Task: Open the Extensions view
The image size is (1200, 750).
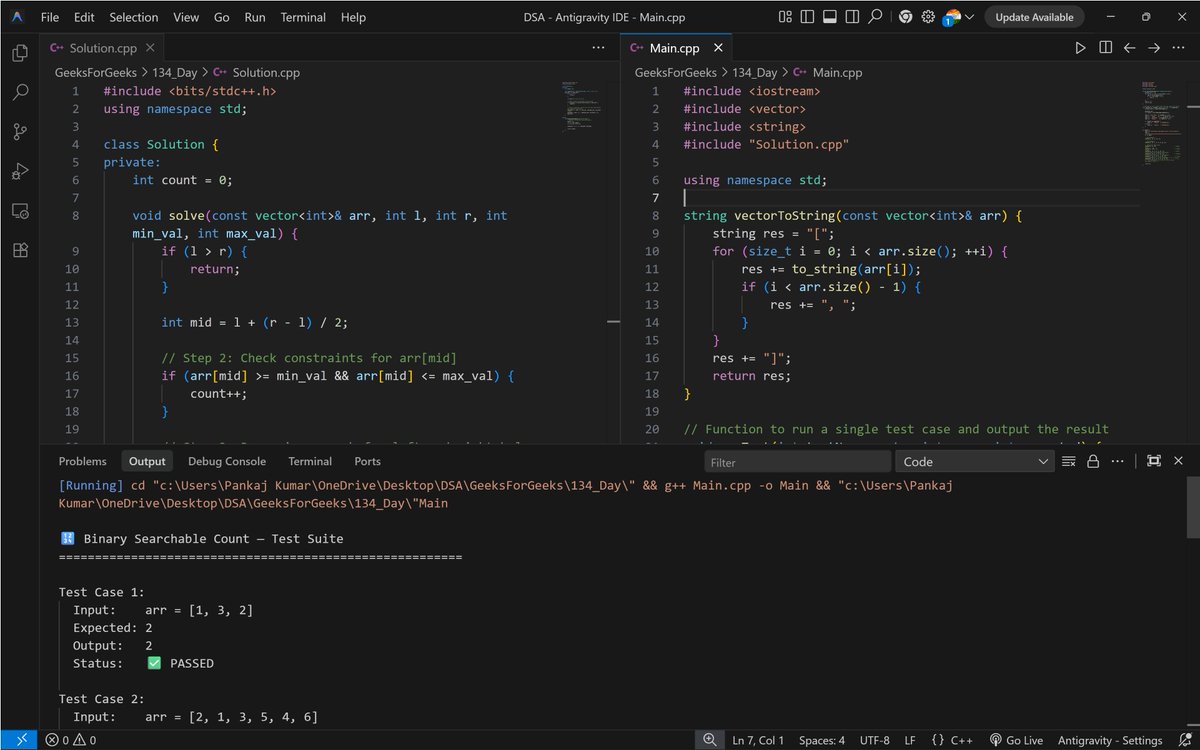Action: tap(20, 251)
